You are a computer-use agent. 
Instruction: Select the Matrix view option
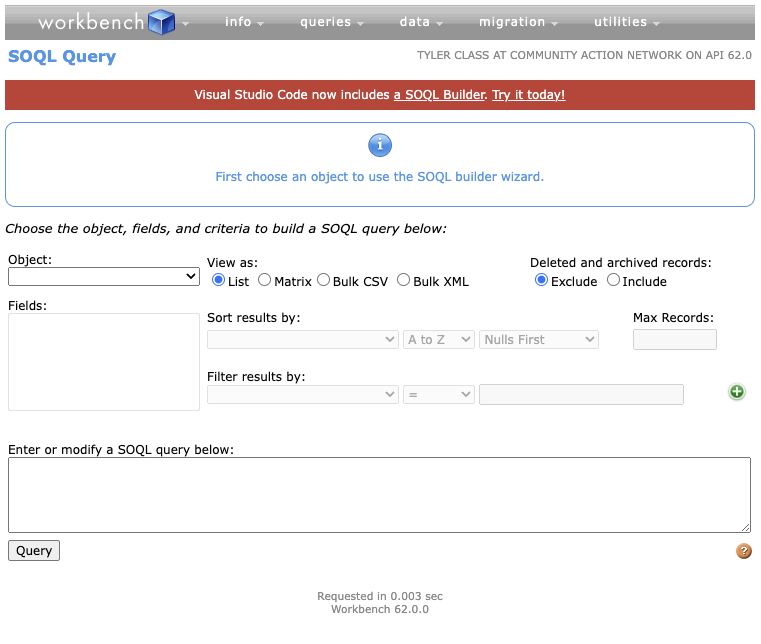[x=264, y=280]
